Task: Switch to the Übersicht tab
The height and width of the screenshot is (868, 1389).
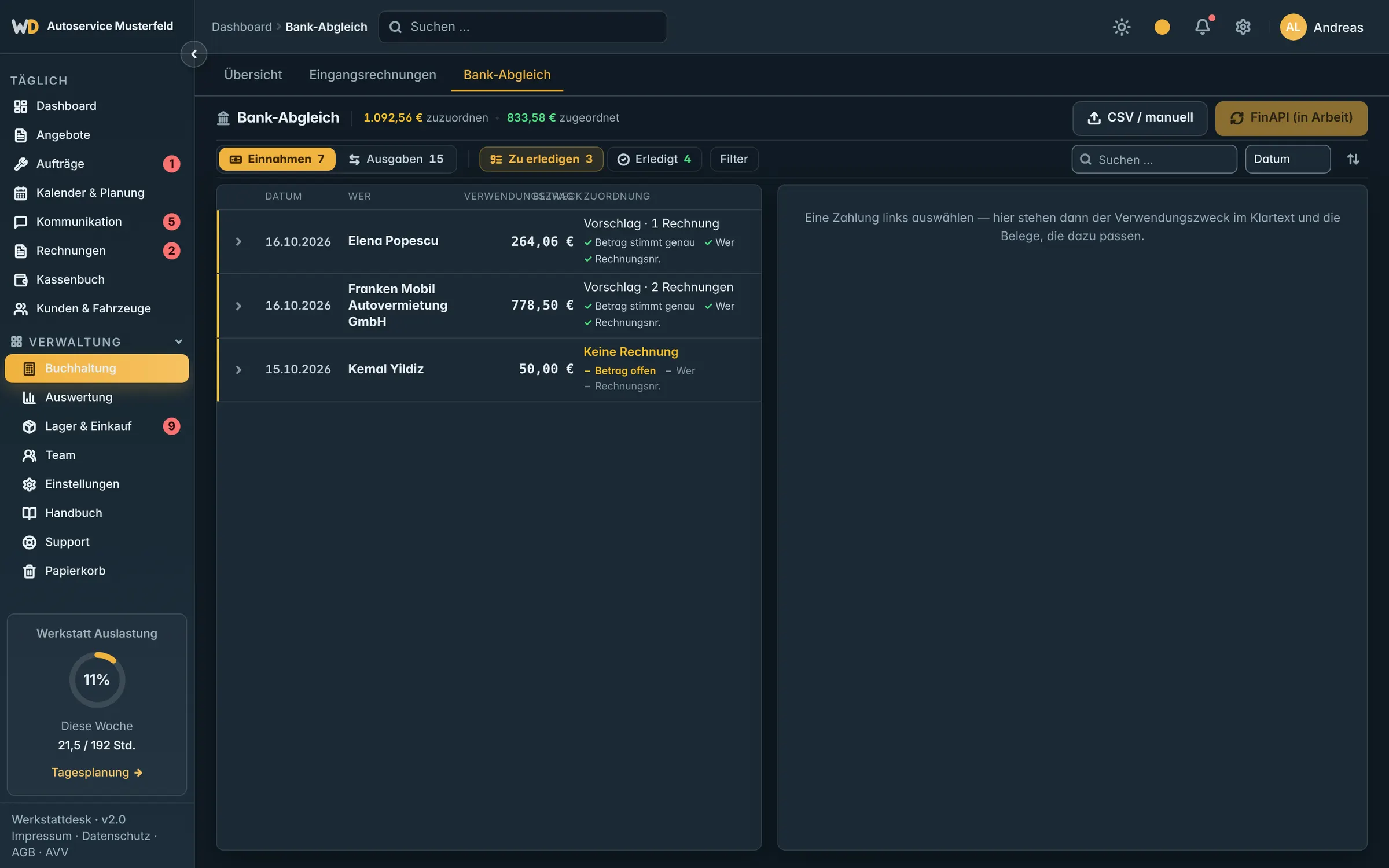Action: [x=253, y=75]
